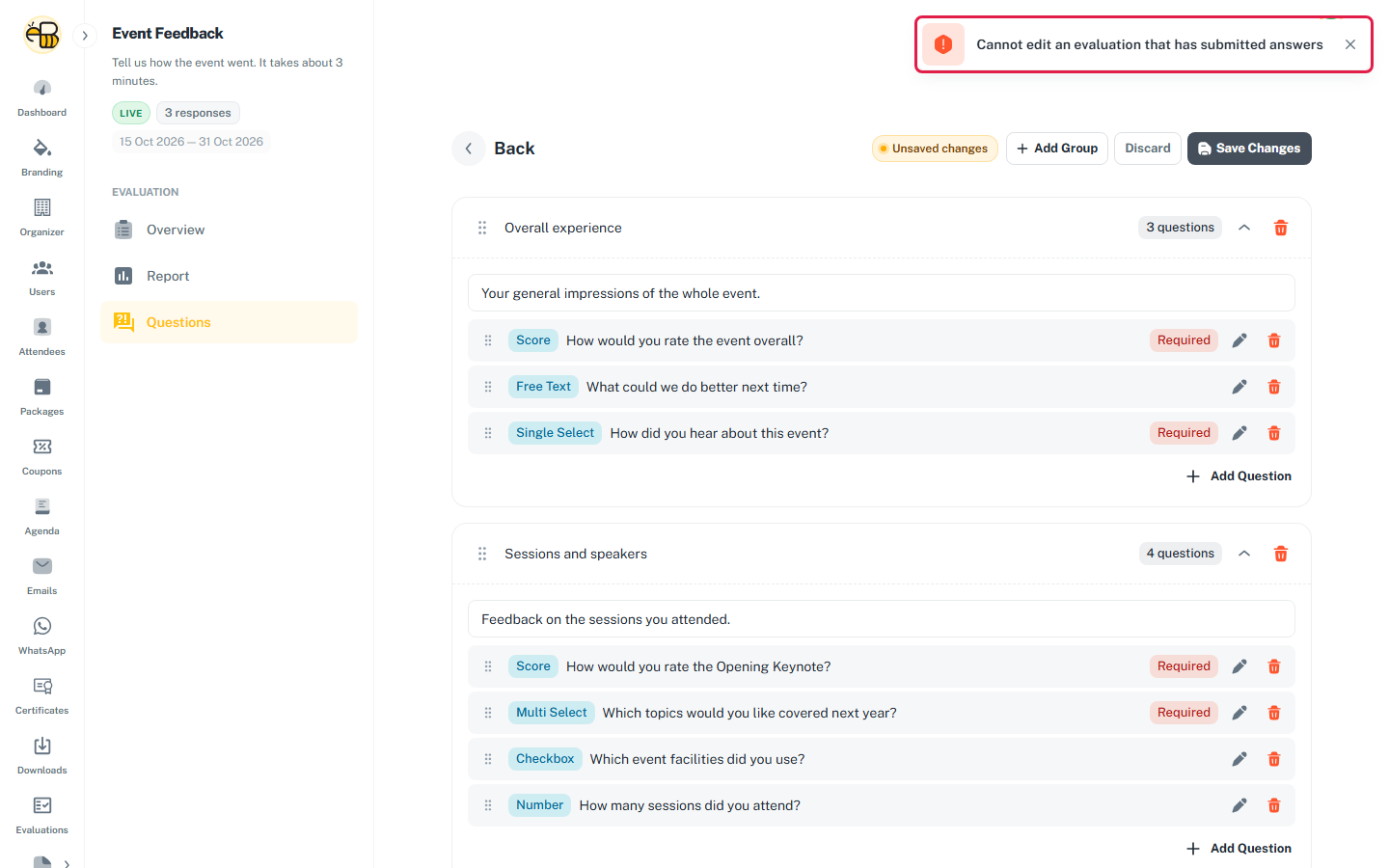This screenshot has height=868, width=1389.
Task: Delete the Opening Keynote rating question
Action: [1274, 666]
